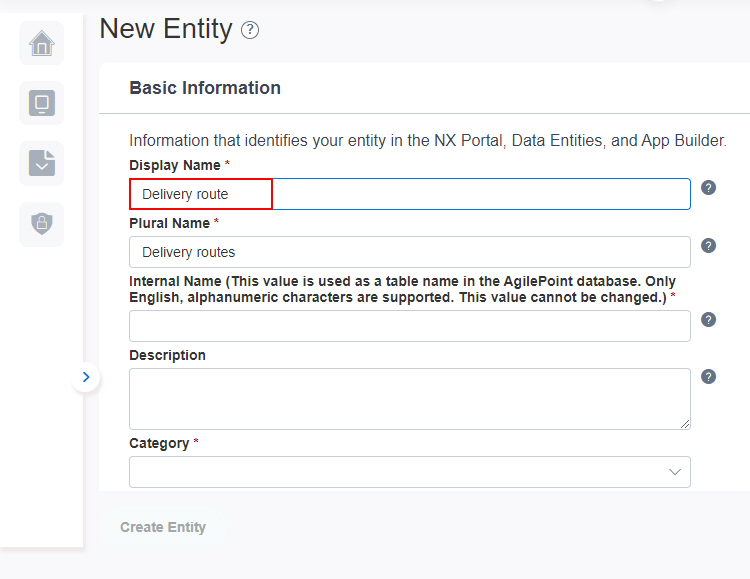
Task: Show help for the Description field
Action: pyautogui.click(x=708, y=377)
